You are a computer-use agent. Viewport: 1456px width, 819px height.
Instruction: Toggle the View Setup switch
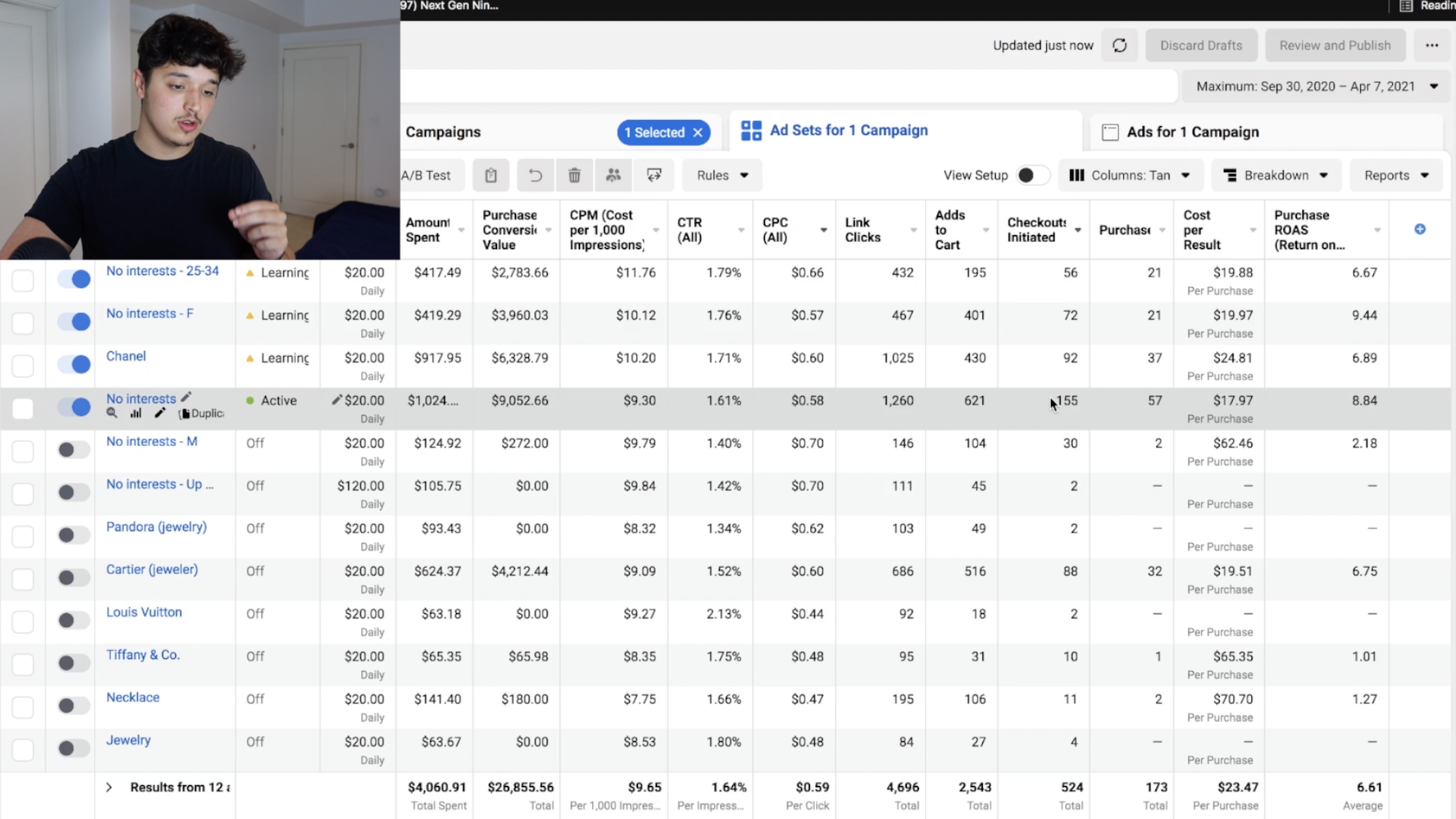click(x=1033, y=175)
